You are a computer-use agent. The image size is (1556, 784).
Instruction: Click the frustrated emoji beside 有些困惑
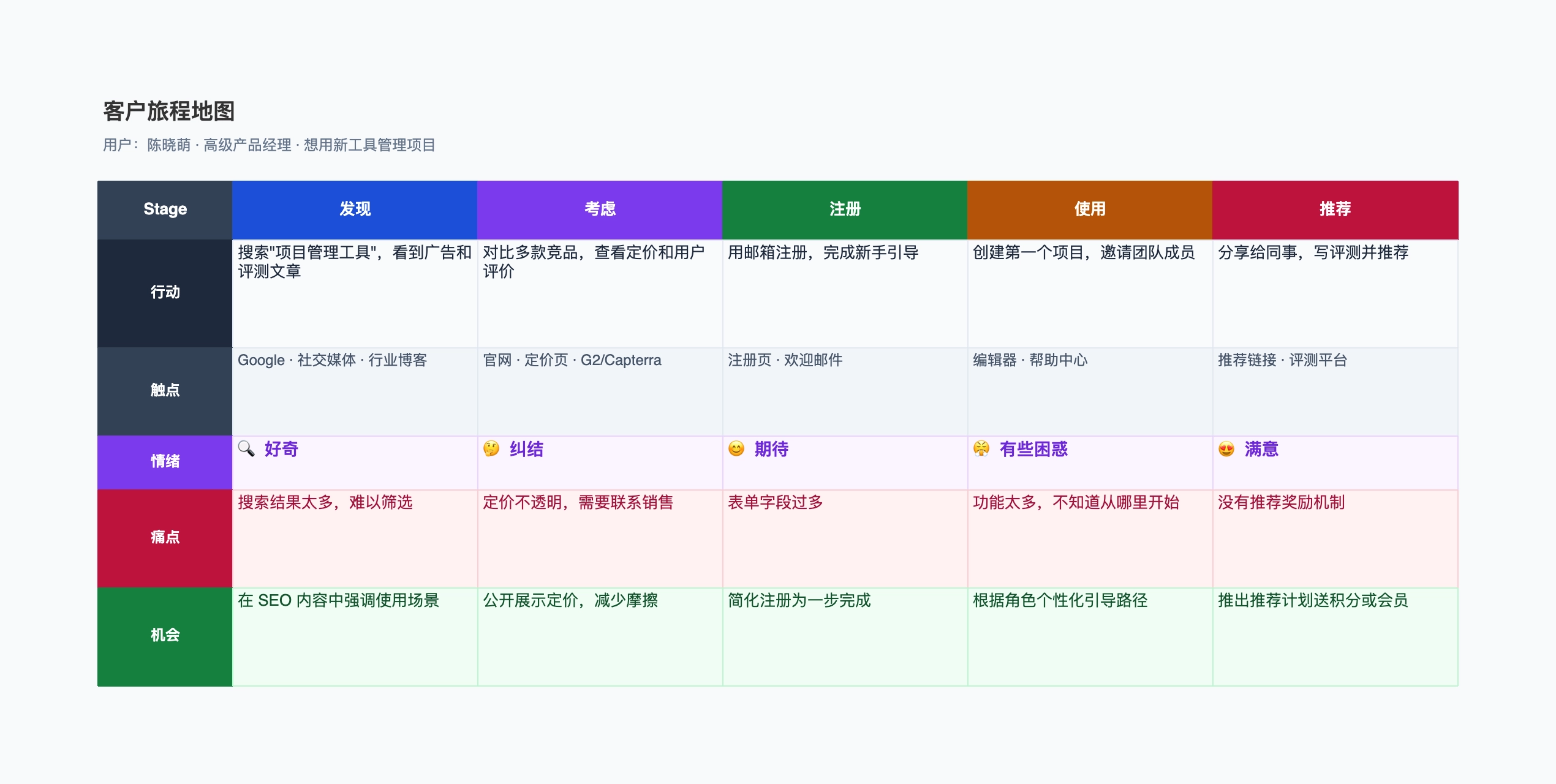[x=982, y=449]
